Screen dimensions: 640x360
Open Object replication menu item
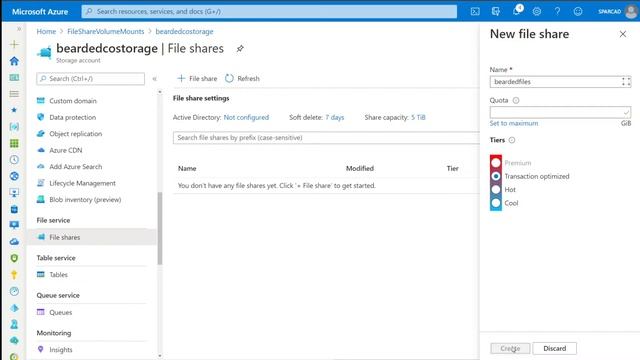76,134
